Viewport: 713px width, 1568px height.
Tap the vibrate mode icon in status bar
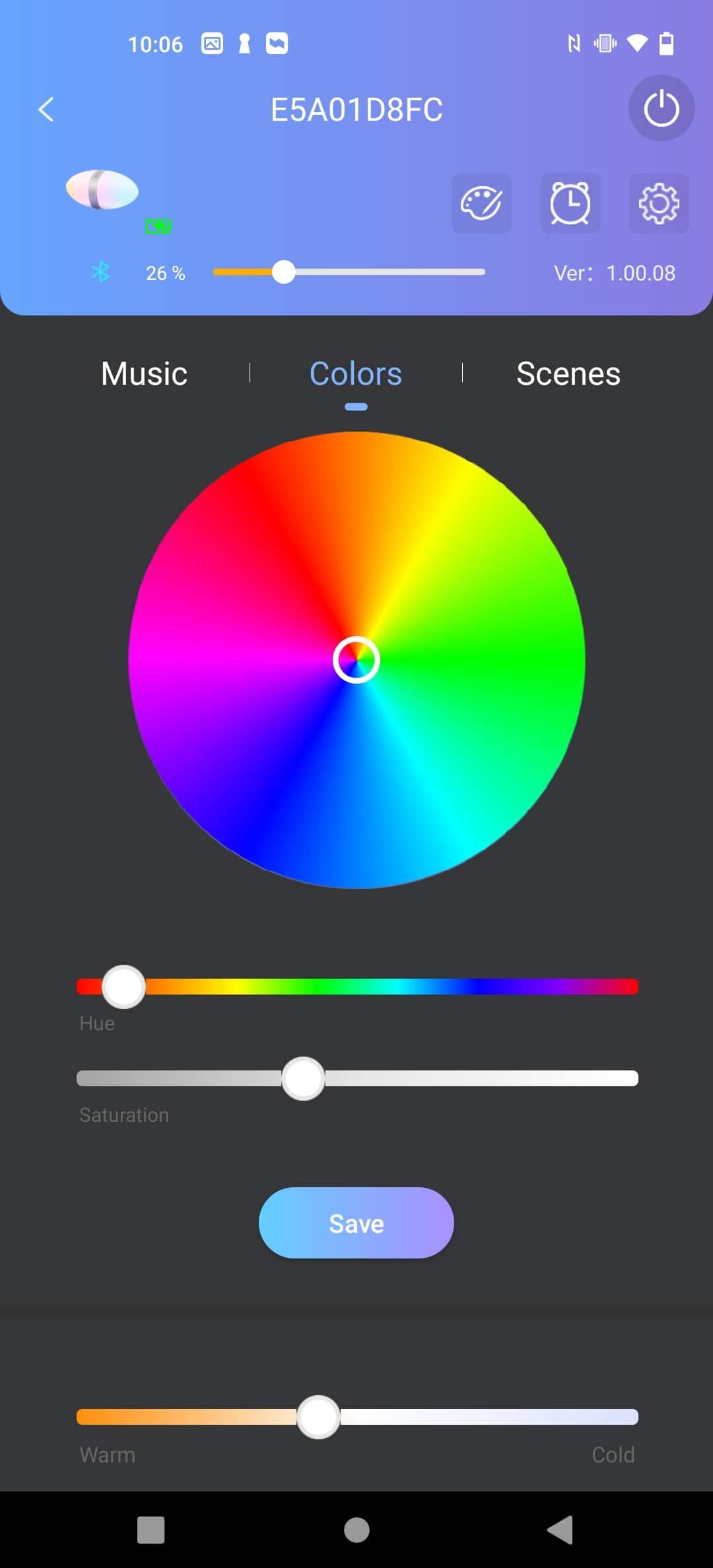point(605,44)
